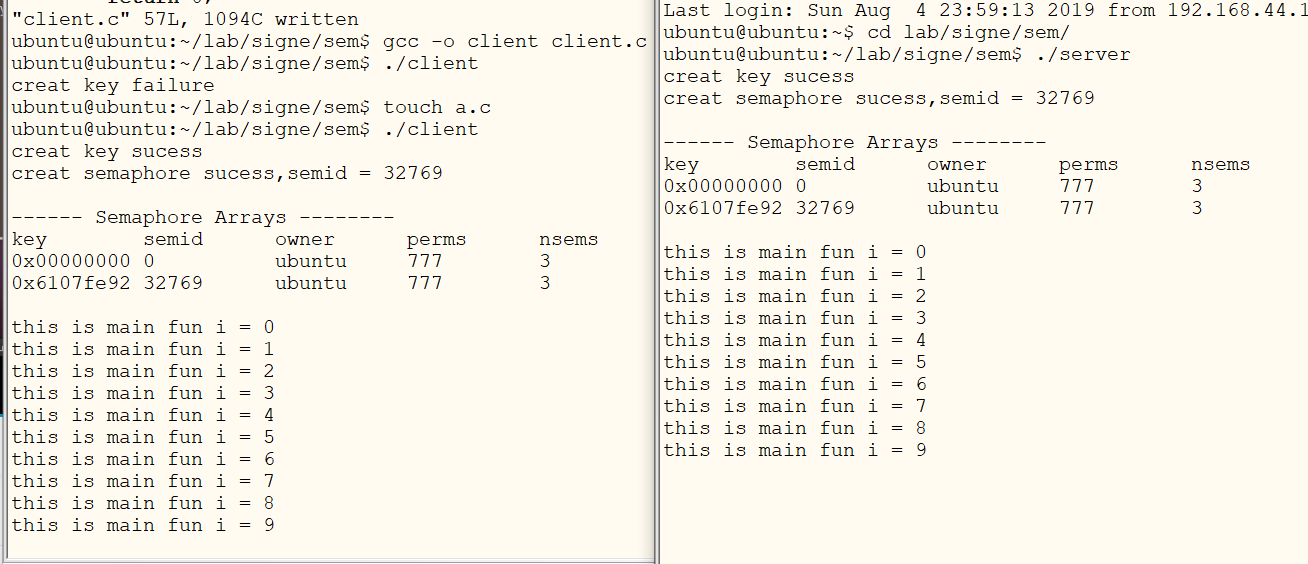
Task: Click the gcc -o client client.c command line
Action: 329,42
